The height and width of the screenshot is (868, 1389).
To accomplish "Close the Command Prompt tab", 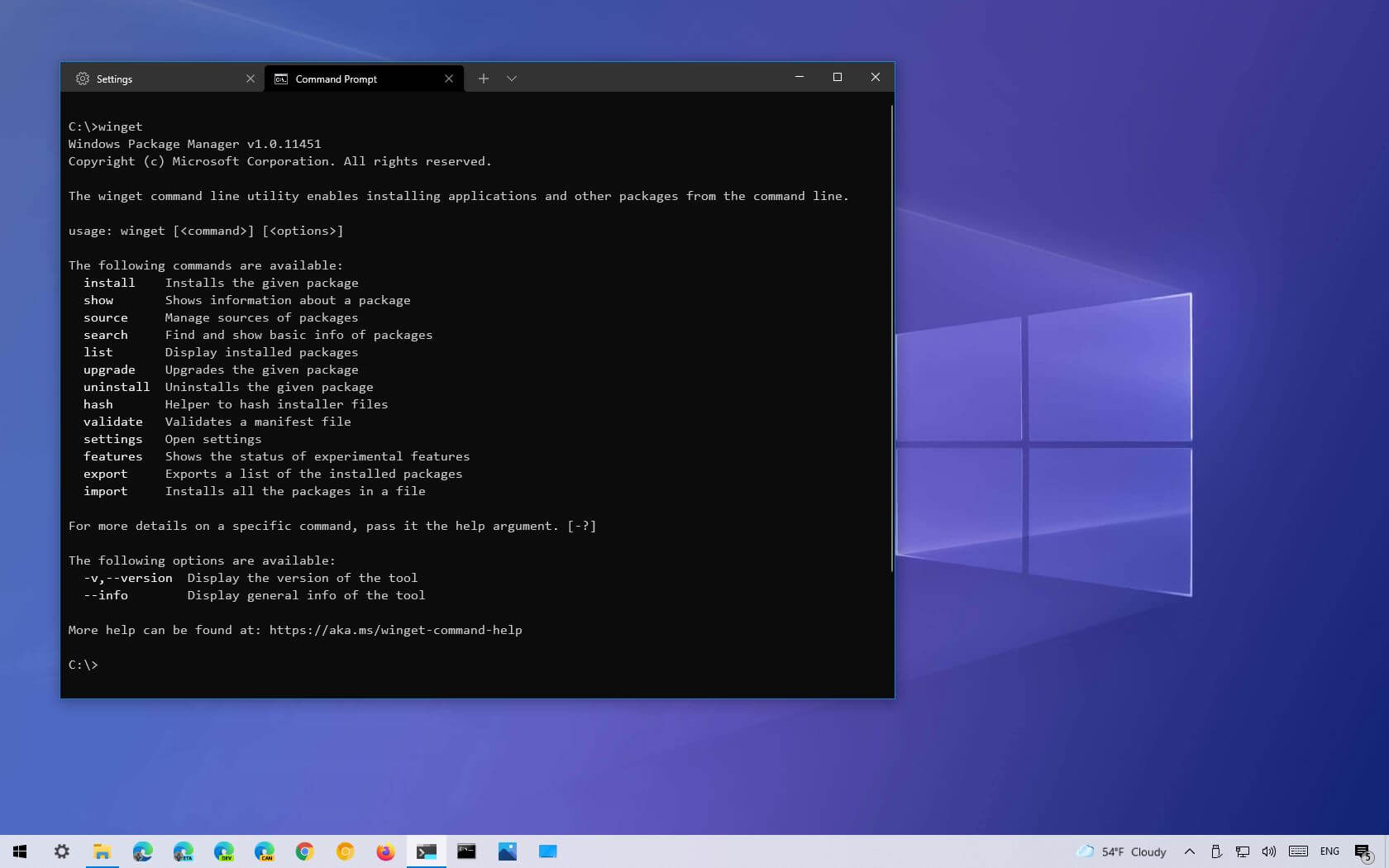I will pos(449,79).
